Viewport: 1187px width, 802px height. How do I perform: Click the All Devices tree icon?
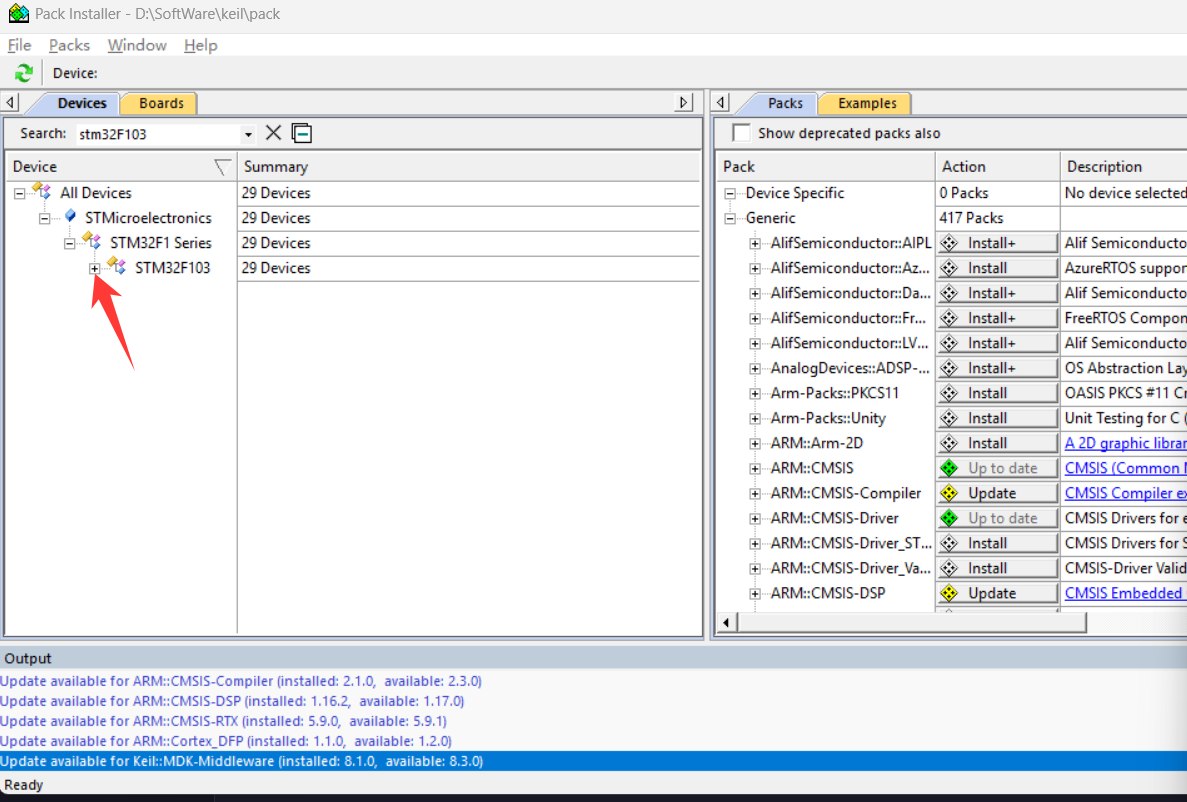pos(42,192)
